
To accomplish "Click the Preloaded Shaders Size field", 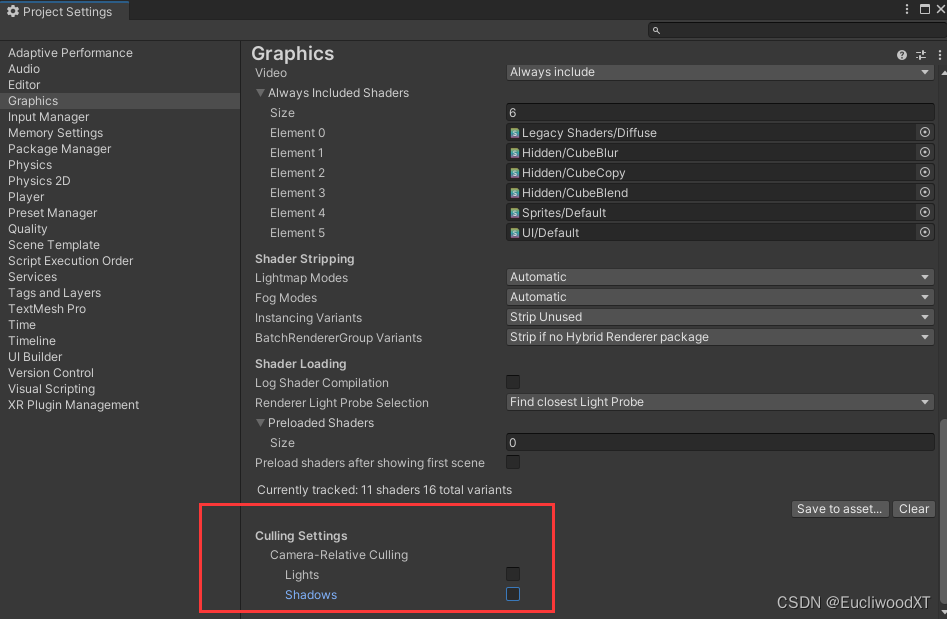I will pos(720,443).
